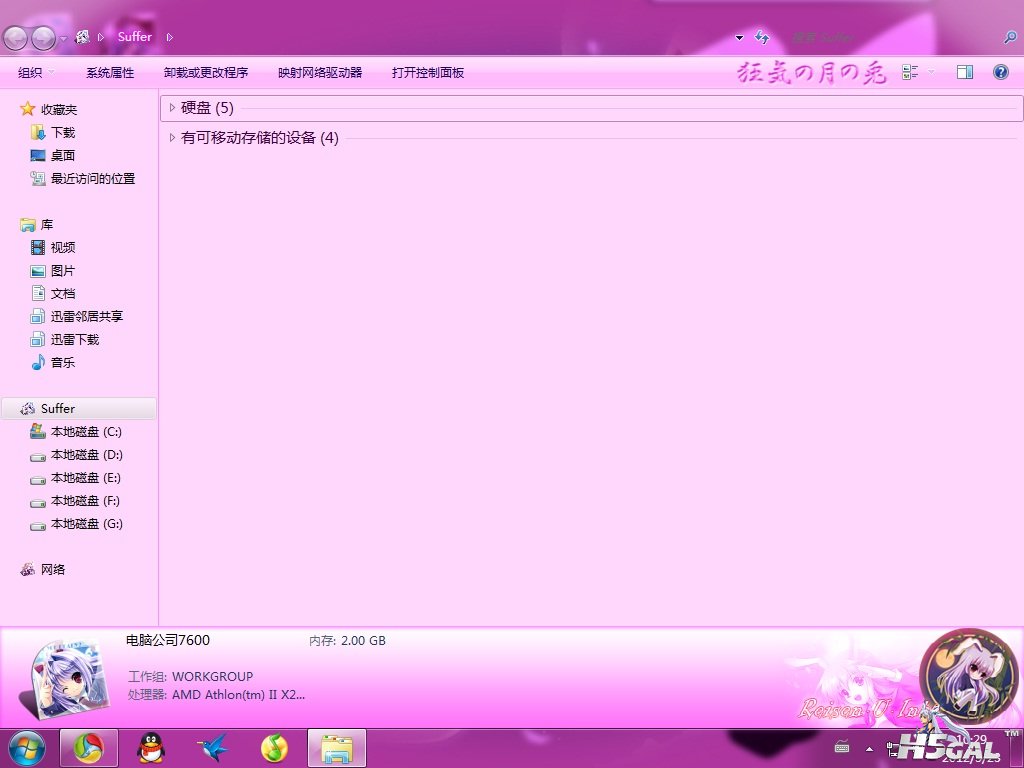This screenshot has width=1024, height=768.
Task: Refresh the current folder view
Action: [x=762, y=37]
